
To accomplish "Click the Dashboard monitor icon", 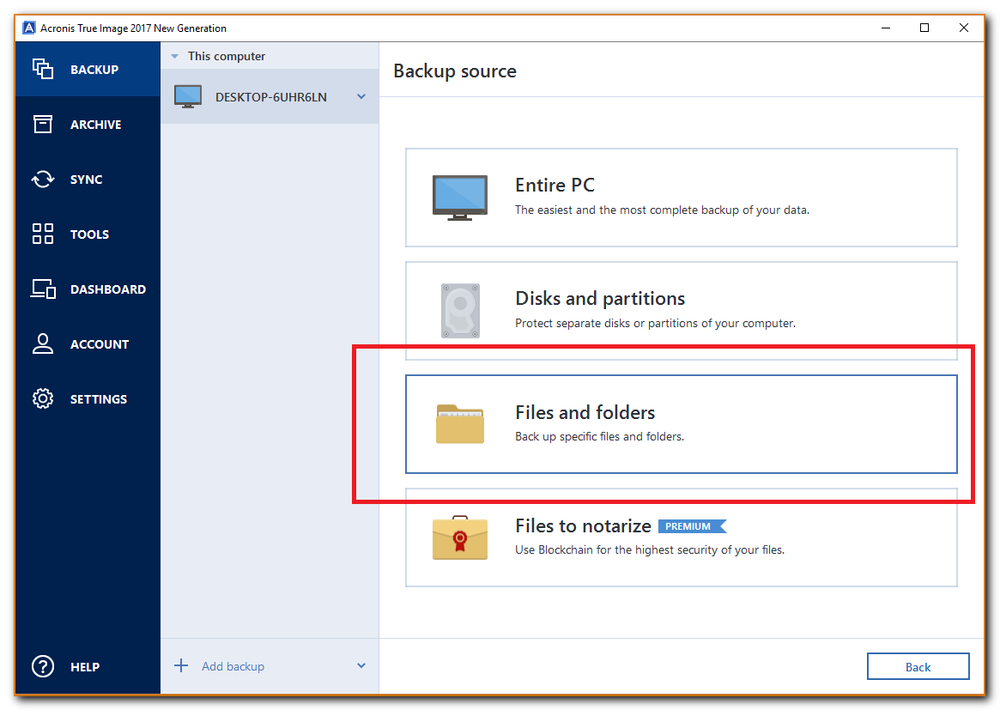I will tap(42, 289).
